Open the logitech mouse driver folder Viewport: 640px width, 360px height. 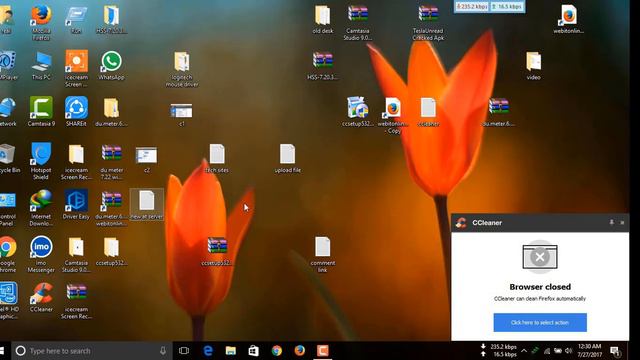click(182, 69)
